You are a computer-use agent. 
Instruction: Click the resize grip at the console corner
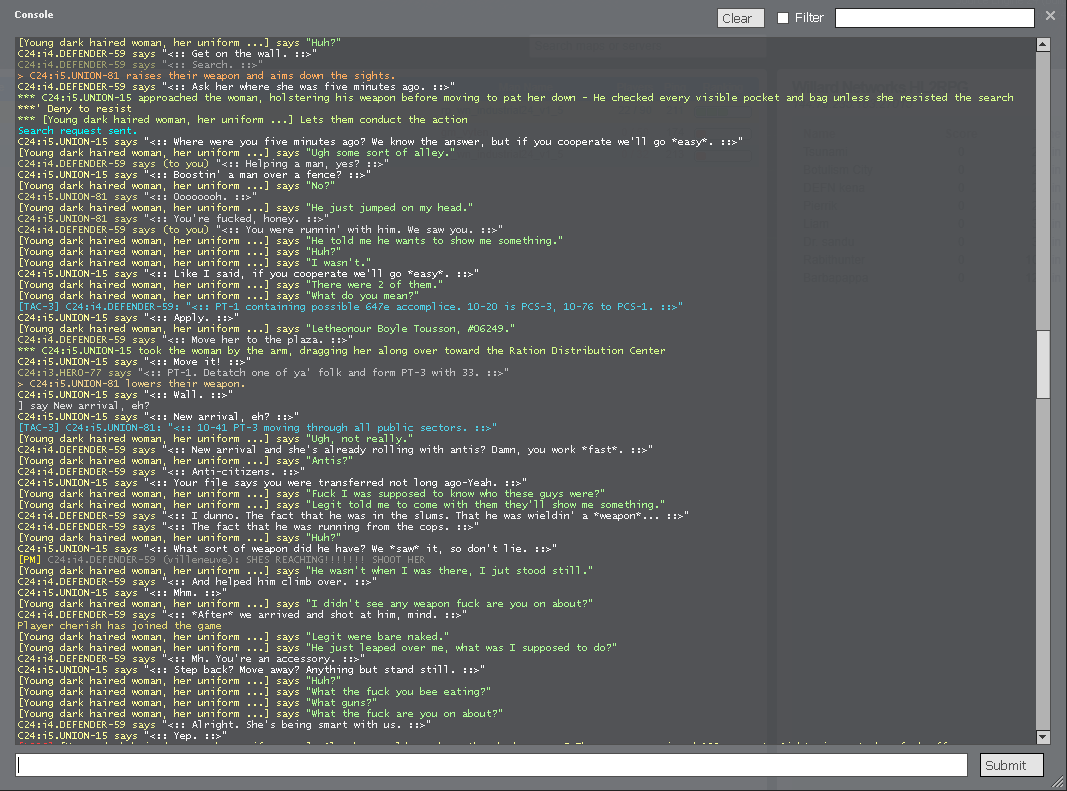(x=1057, y=782)
